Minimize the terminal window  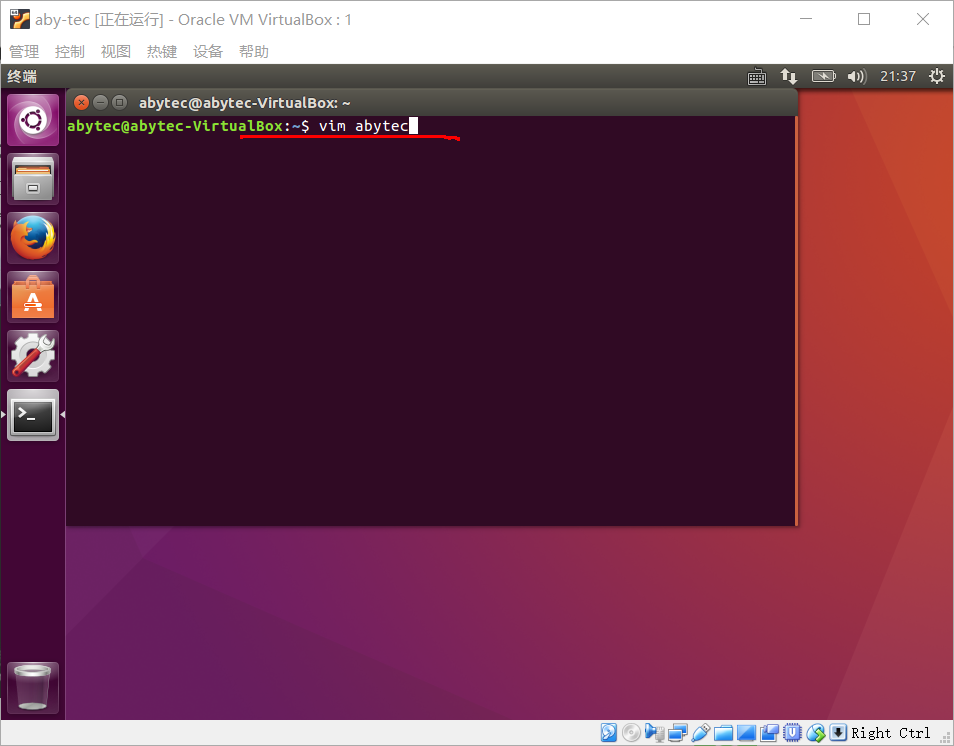101,102
